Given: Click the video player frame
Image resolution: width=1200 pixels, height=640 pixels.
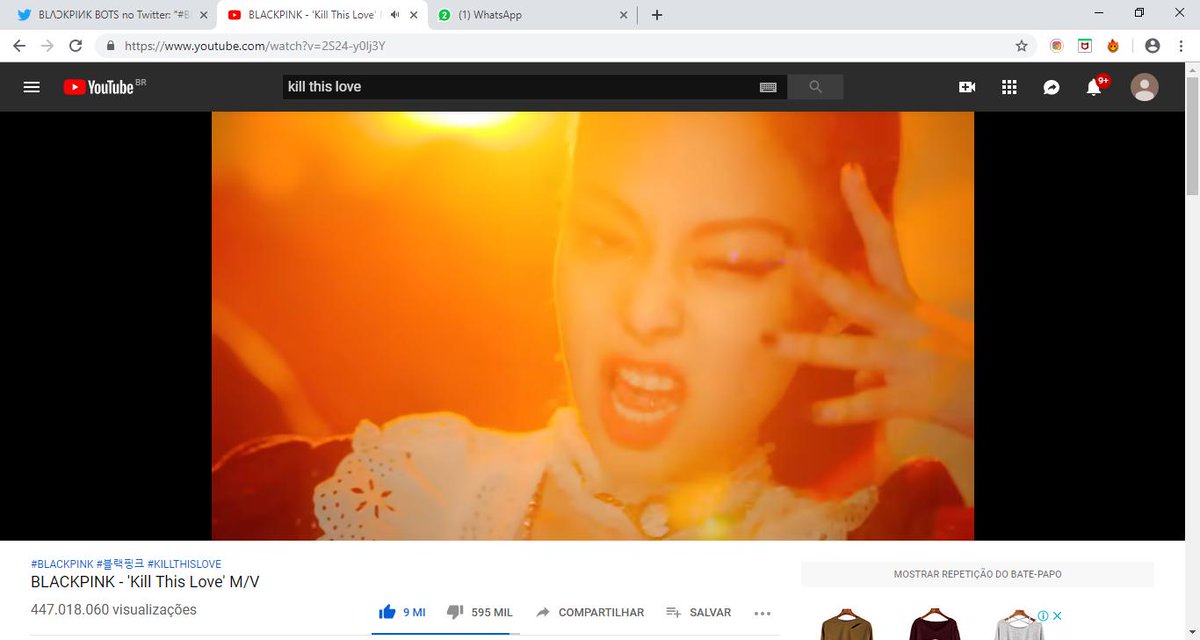Looking at the screenshot, I should click(x=592, y=326).
